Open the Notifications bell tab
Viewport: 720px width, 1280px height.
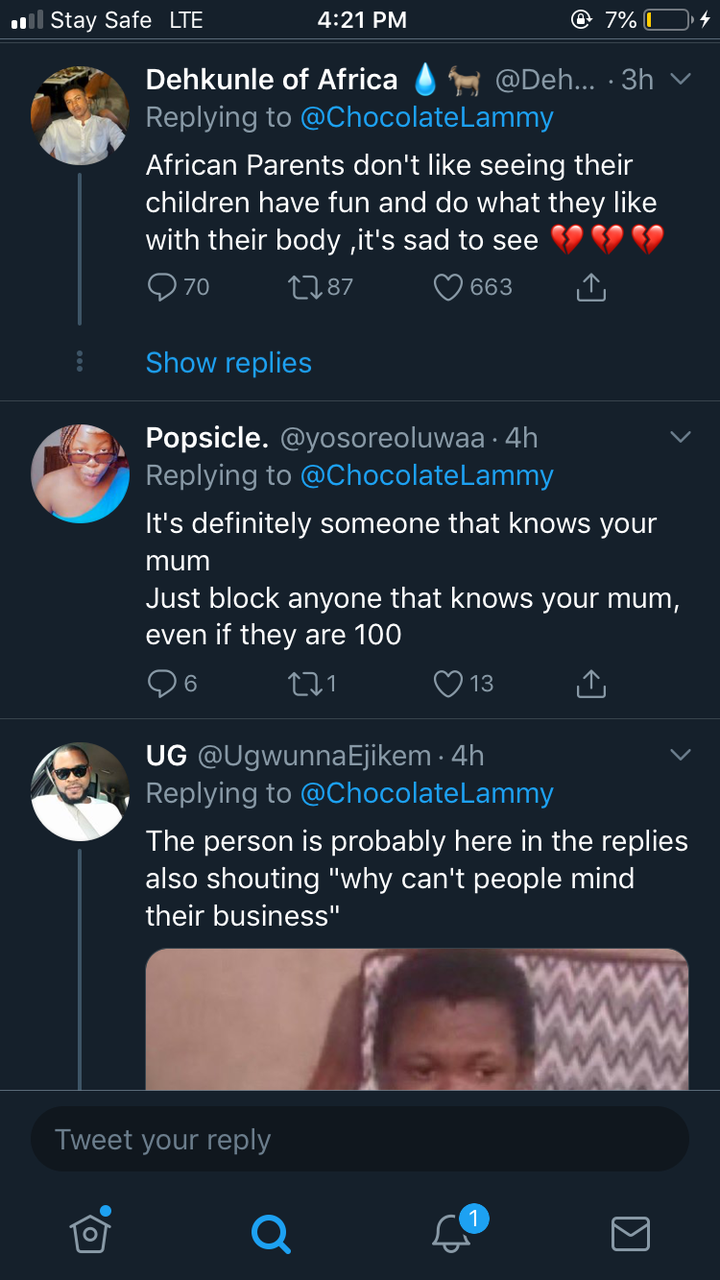(x=451, y=1233)
